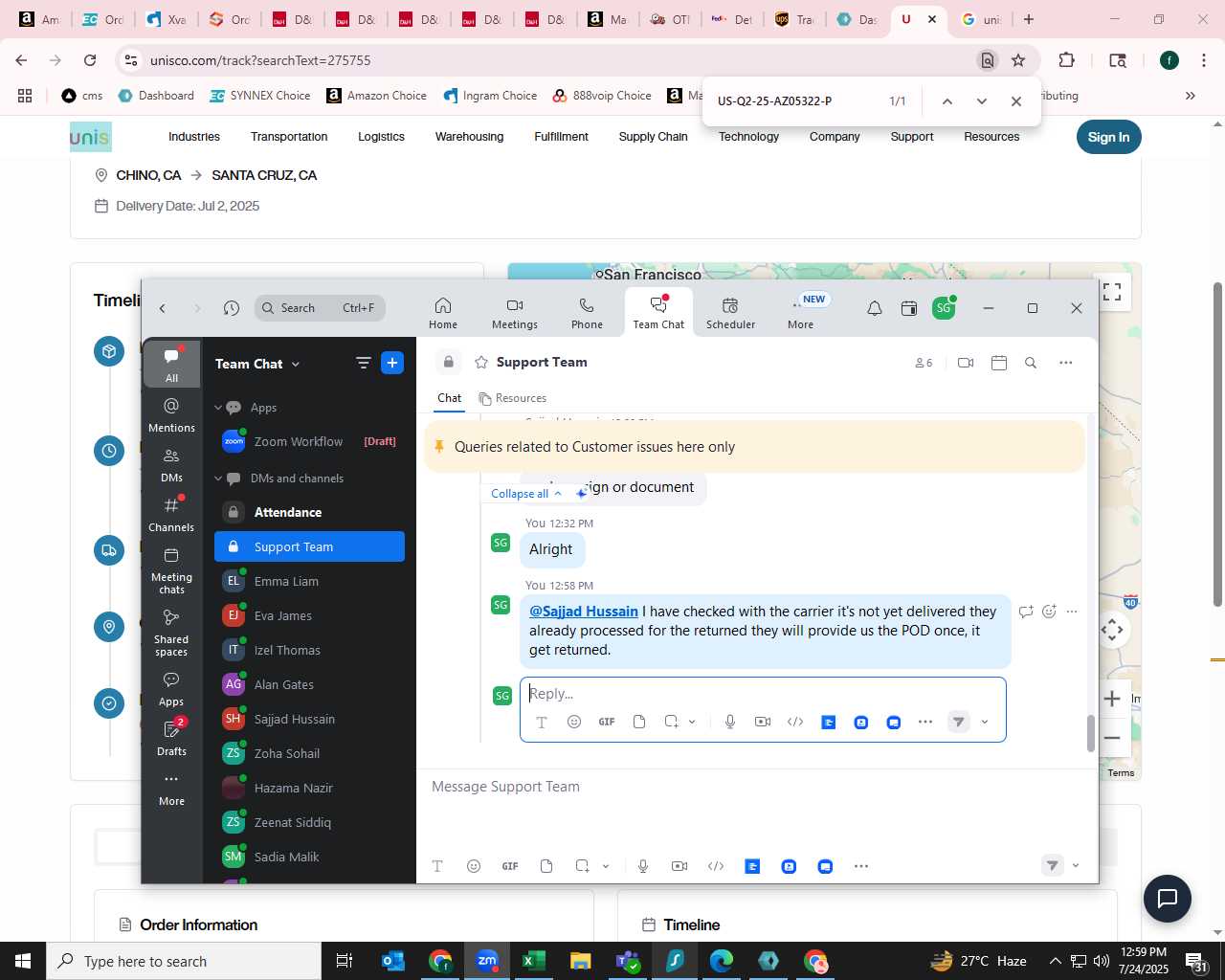Expand Chrome bookmarks overflow chevron
Viewport: 1225px width, 980px height.
pyautogui.click(x=1191, y=96)
